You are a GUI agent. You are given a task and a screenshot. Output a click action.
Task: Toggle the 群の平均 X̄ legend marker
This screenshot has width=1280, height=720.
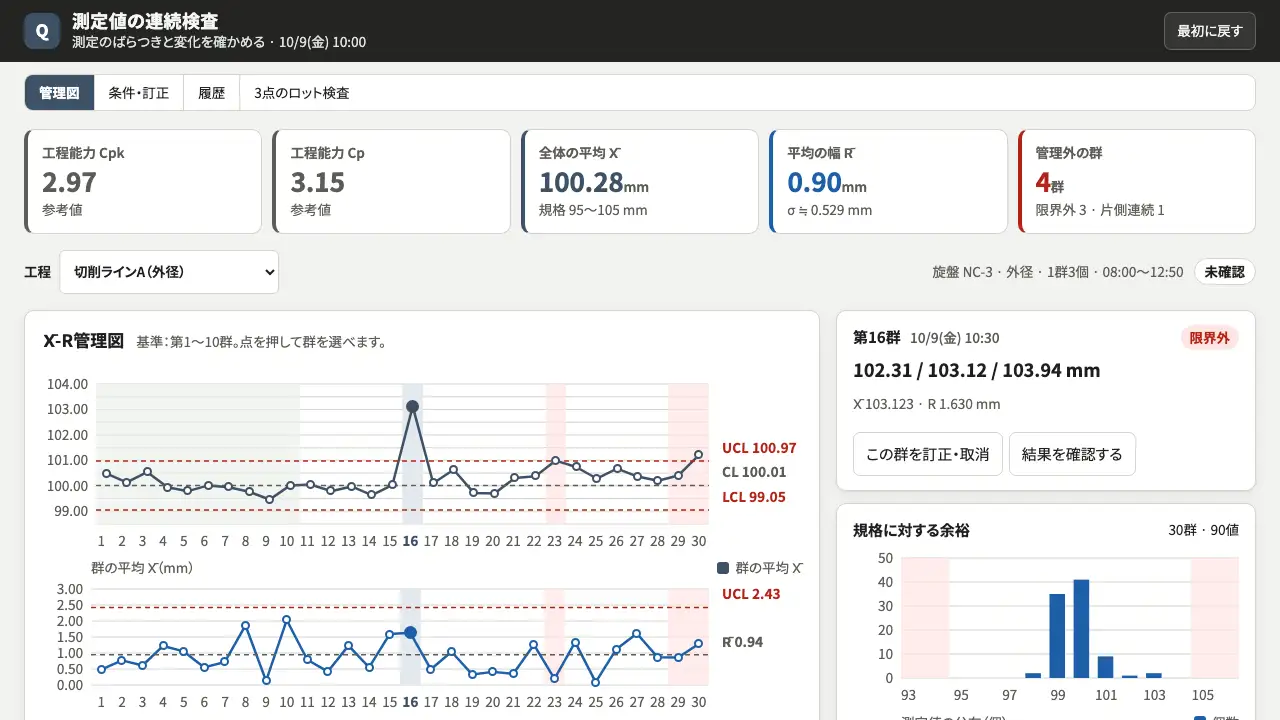(x=723, y=568)
